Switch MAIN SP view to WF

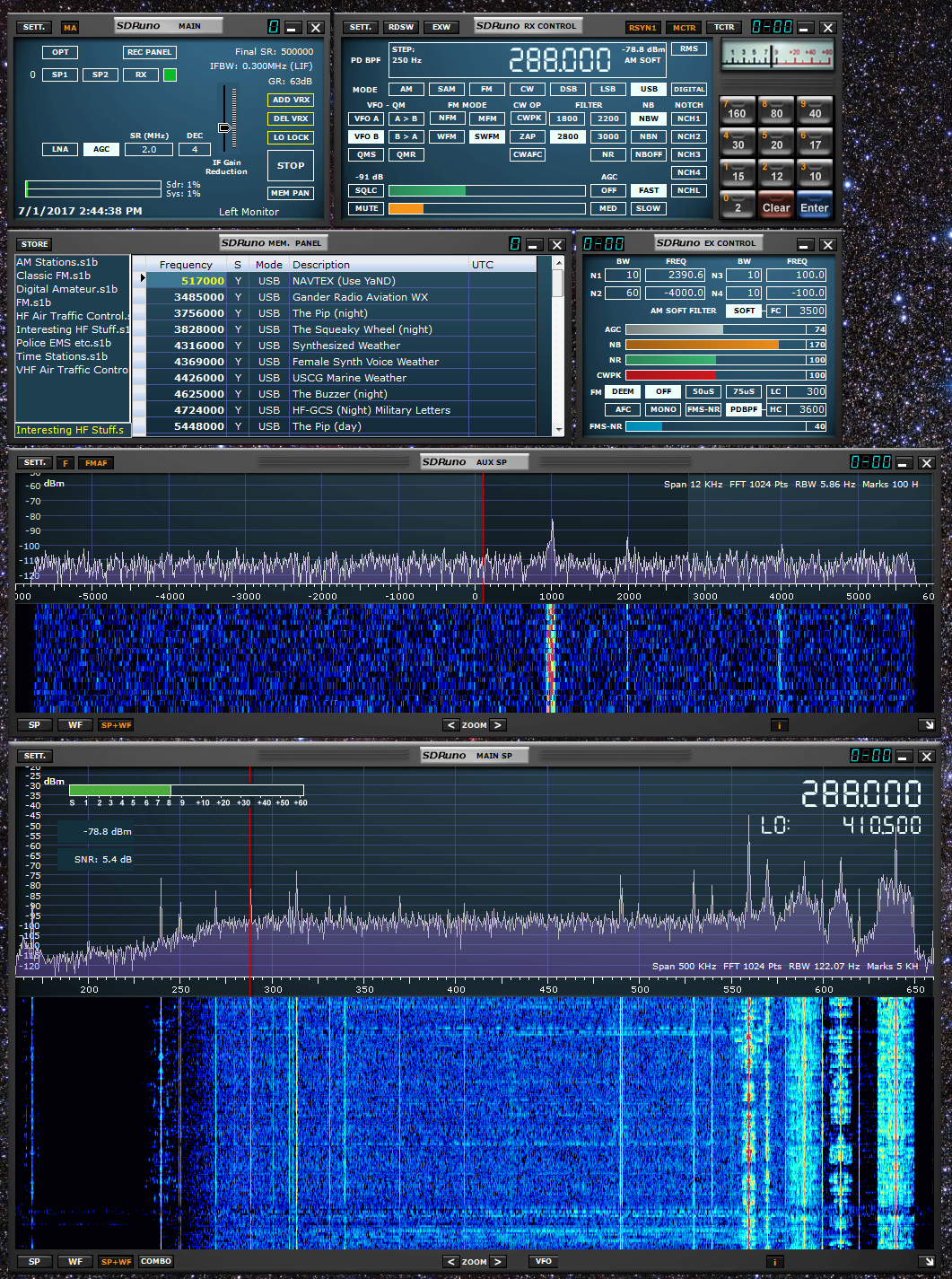click(x=75, y=1262)
